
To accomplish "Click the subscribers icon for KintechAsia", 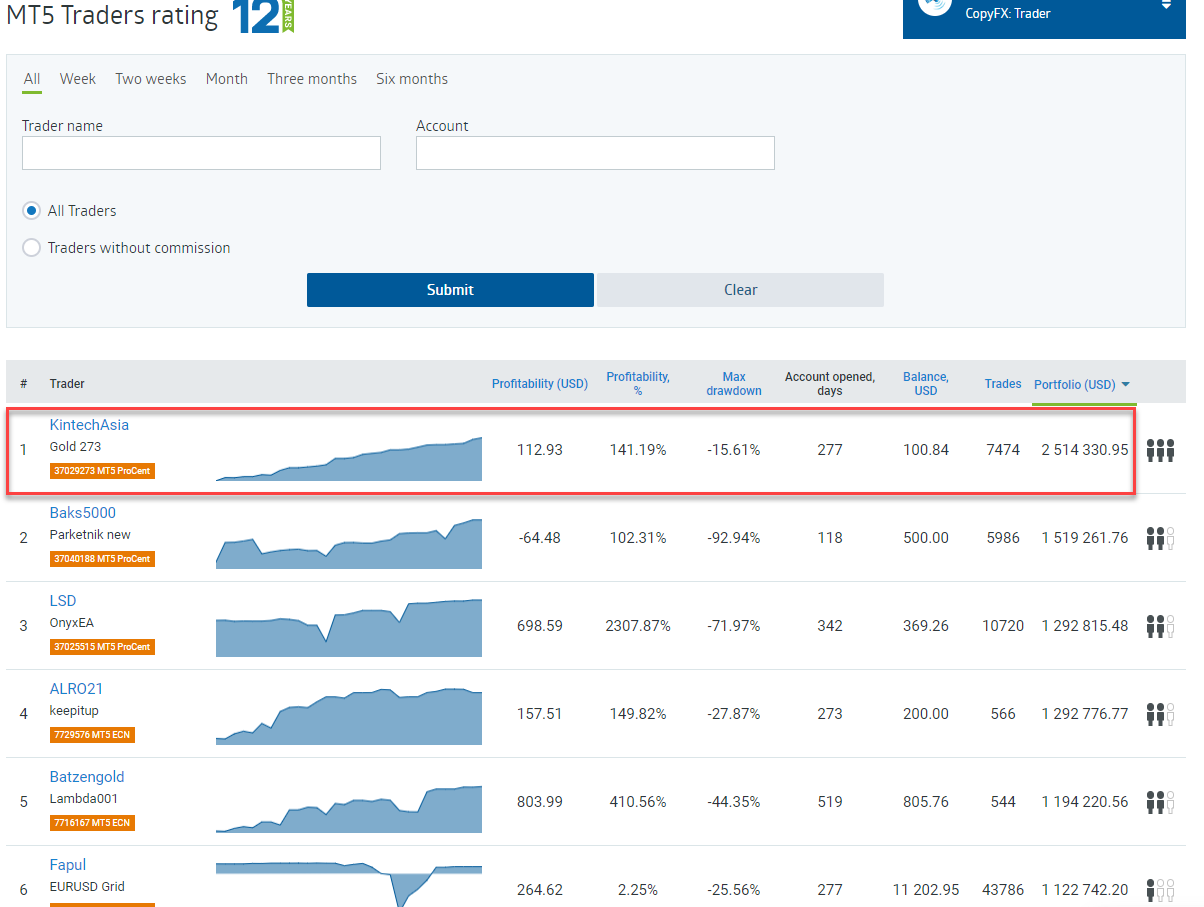I will (x=1159, y=450).
